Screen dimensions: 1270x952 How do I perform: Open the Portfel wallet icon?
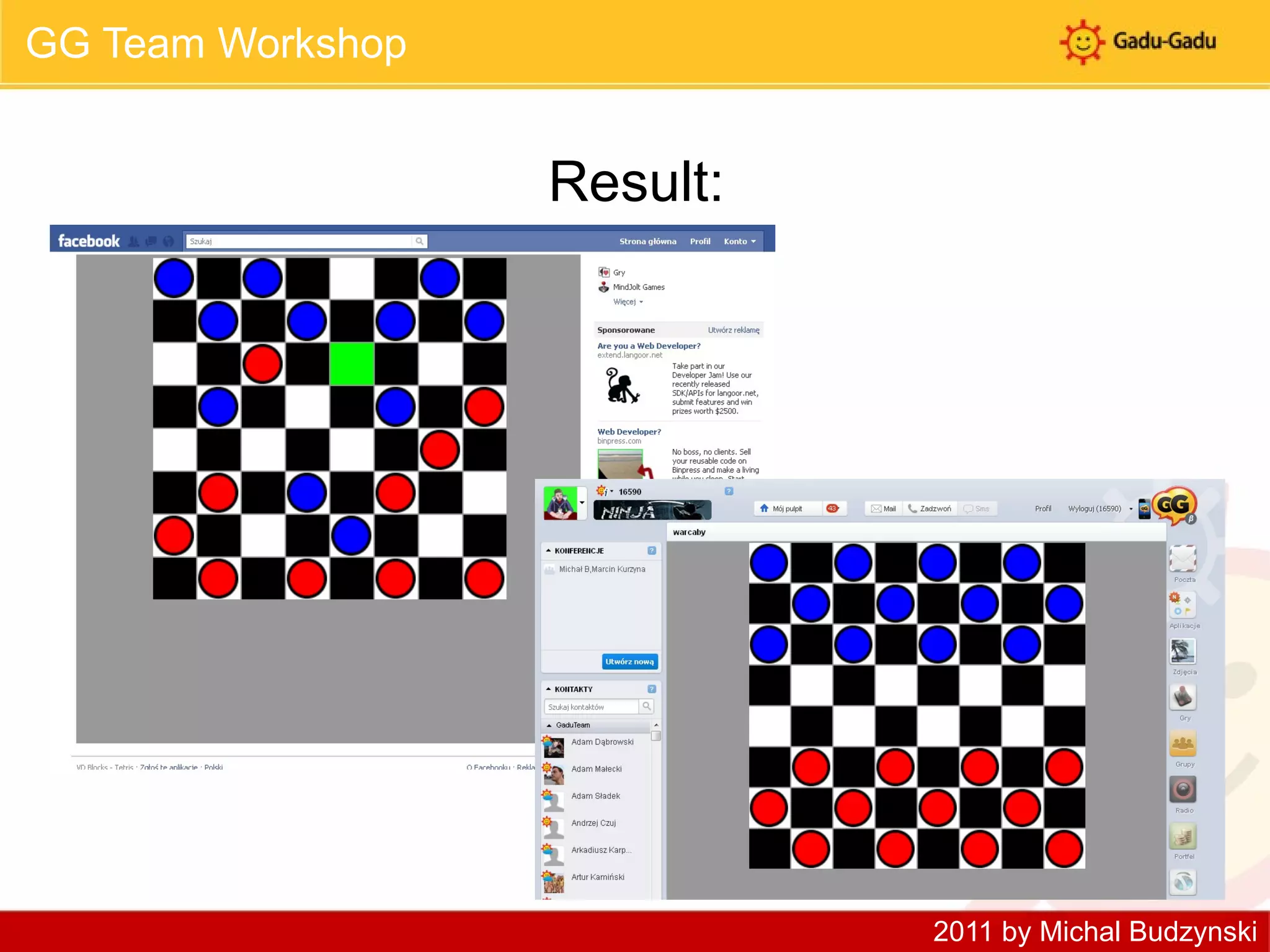coord(1183,836)
